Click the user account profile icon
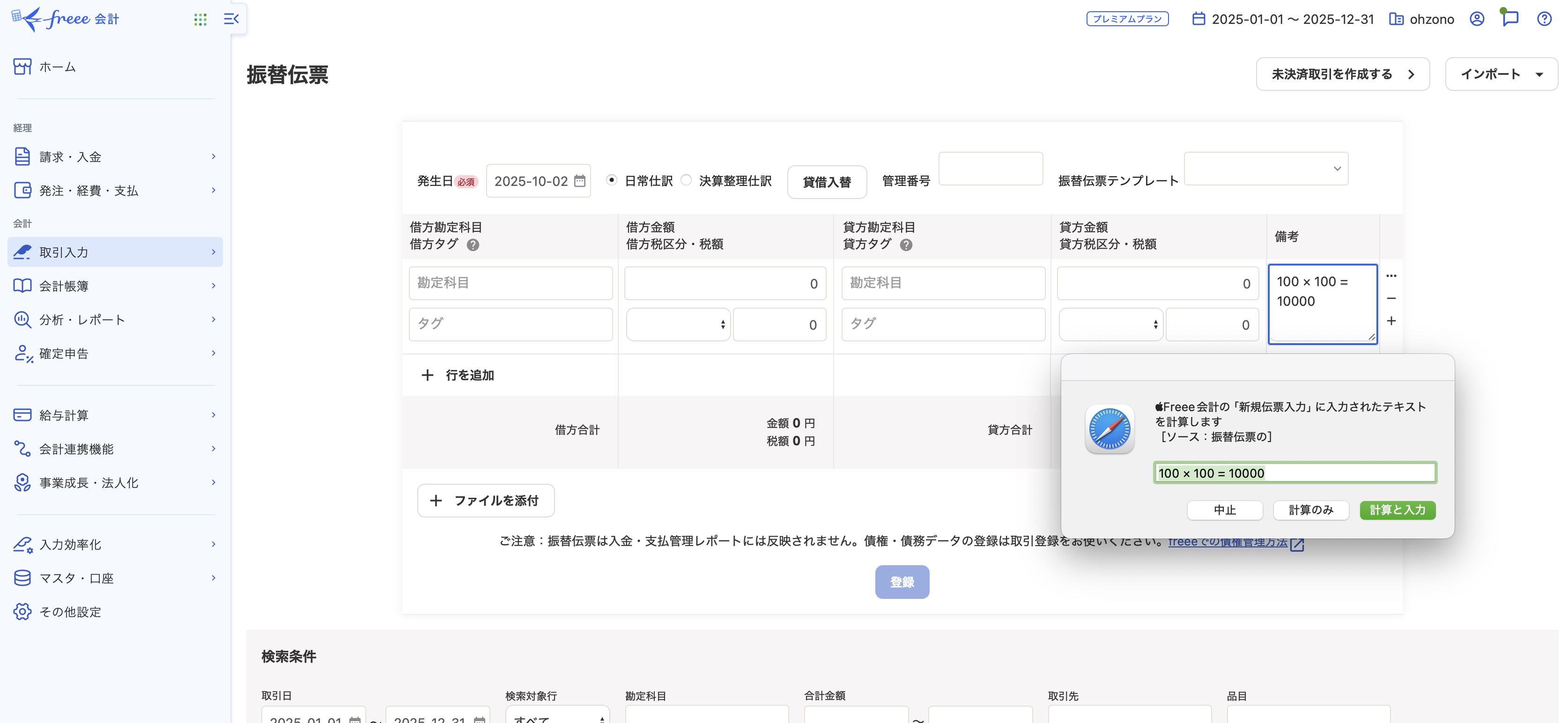This screenshot has width=1568, height=723. point(1477,19)
